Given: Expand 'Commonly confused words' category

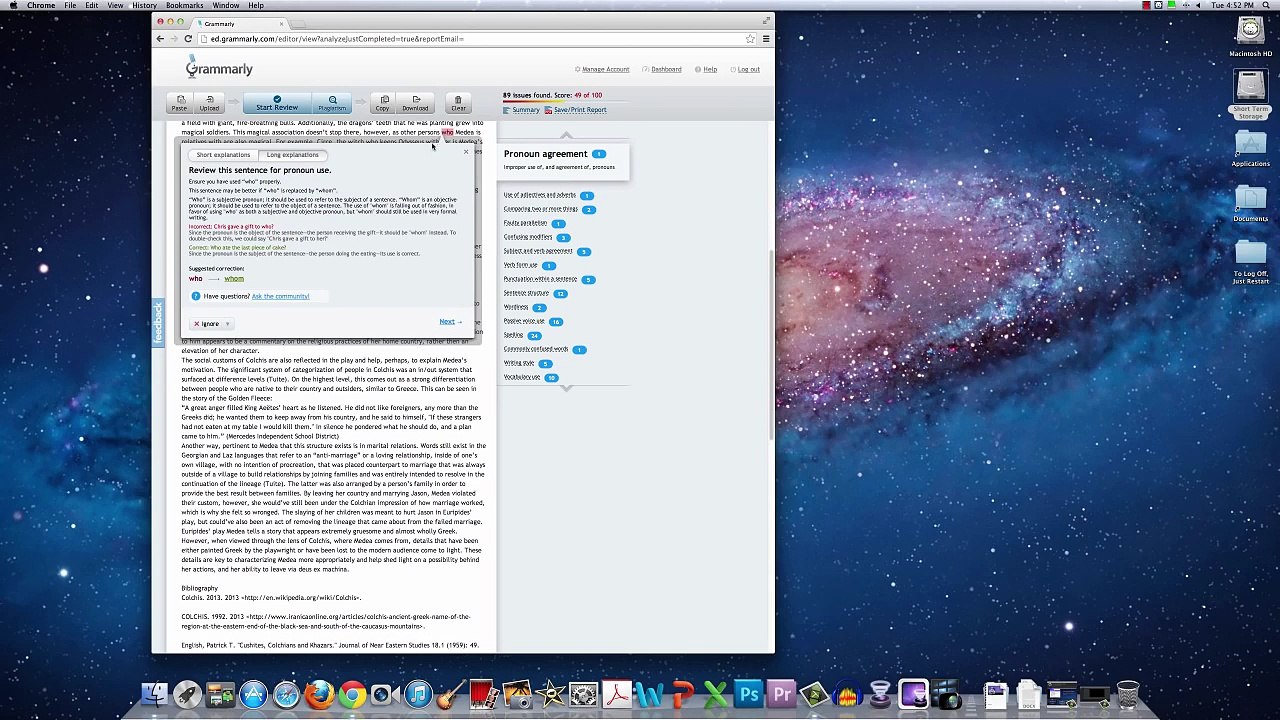Looking at the screenshot, I should 536,349.
